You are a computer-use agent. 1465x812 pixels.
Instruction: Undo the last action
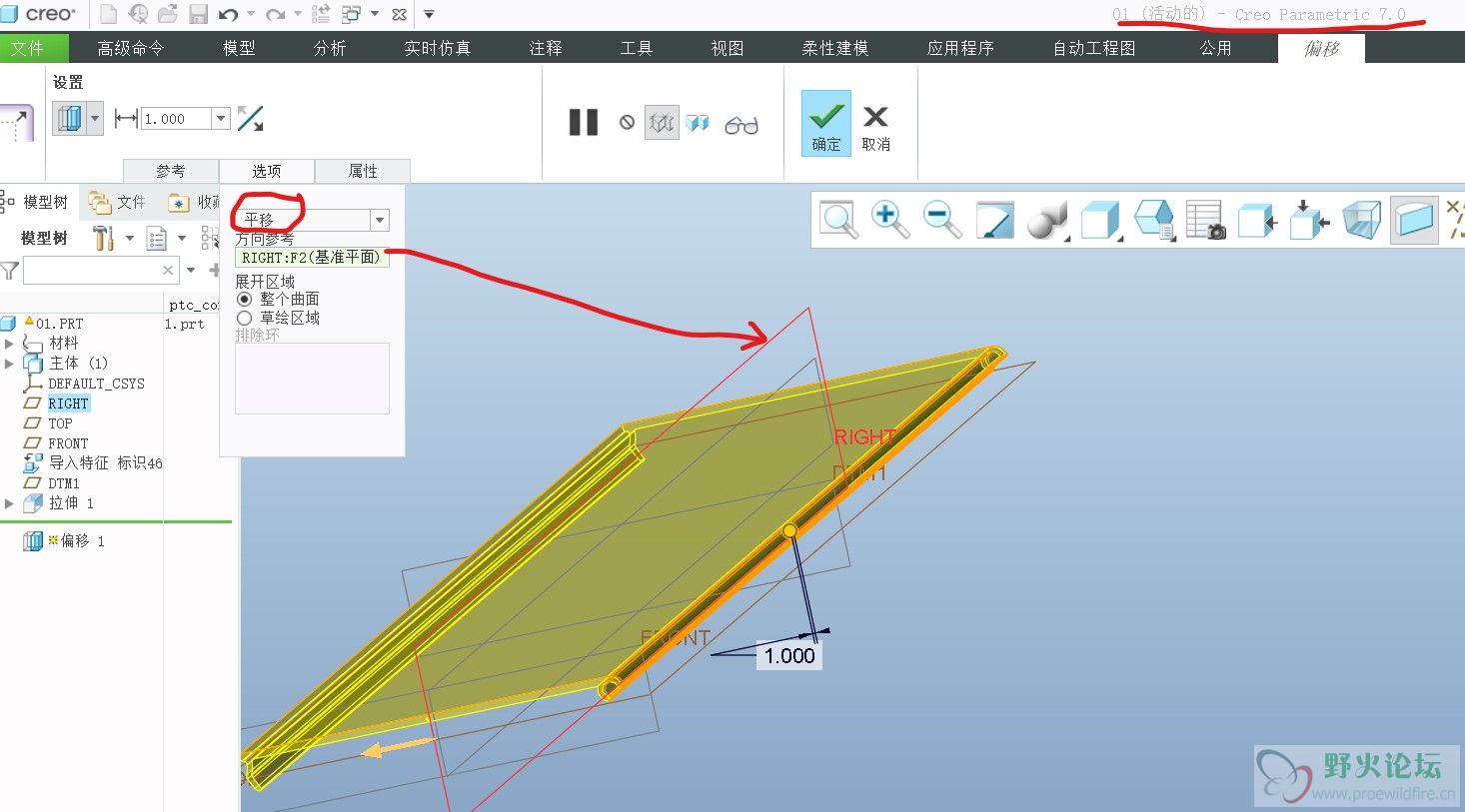point(228,14)
